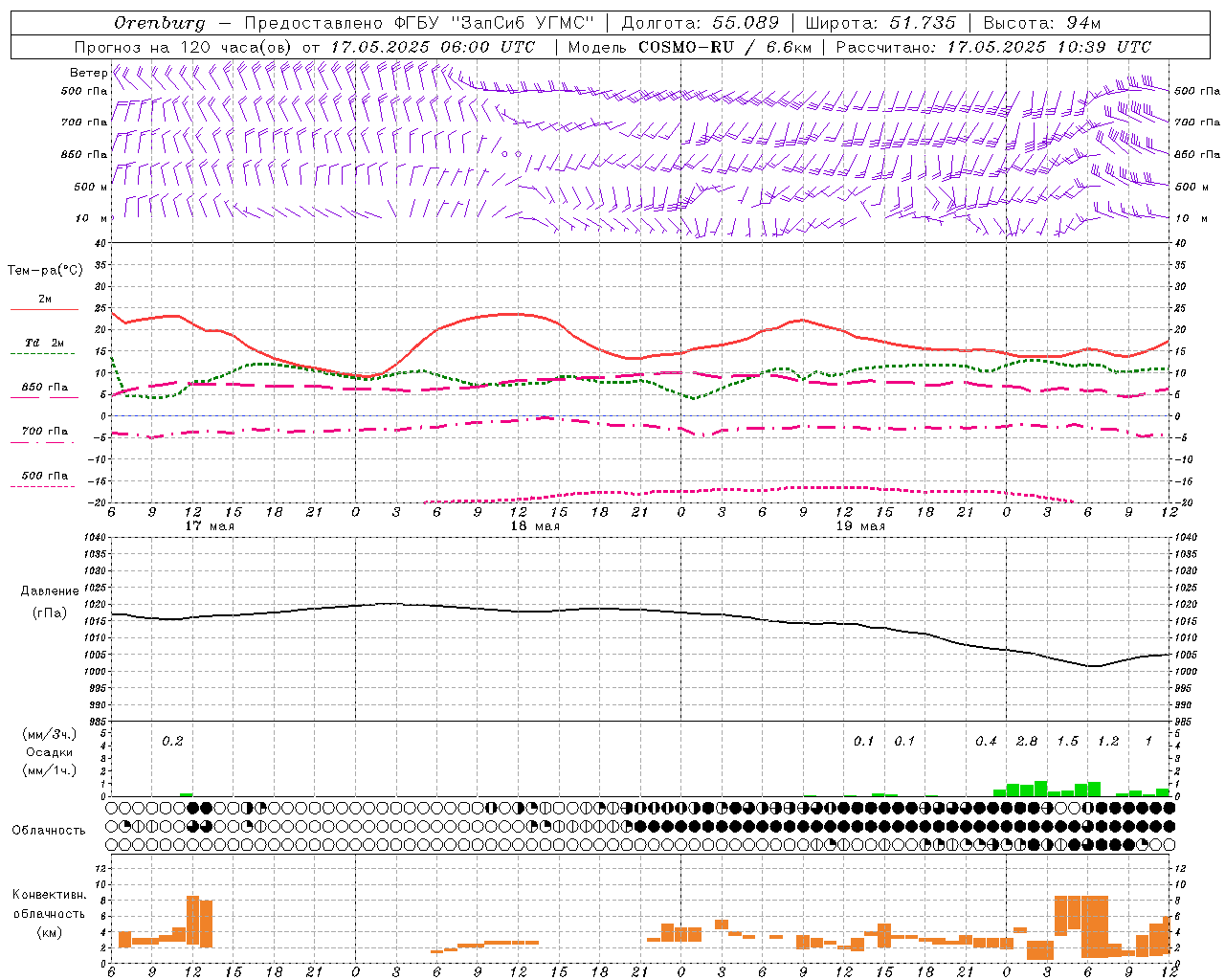Viewport: 1225px width, 980px height.
Task: Click the "(мм/3ч.)" precipitation unit label
Action: (x=50, y=734)
